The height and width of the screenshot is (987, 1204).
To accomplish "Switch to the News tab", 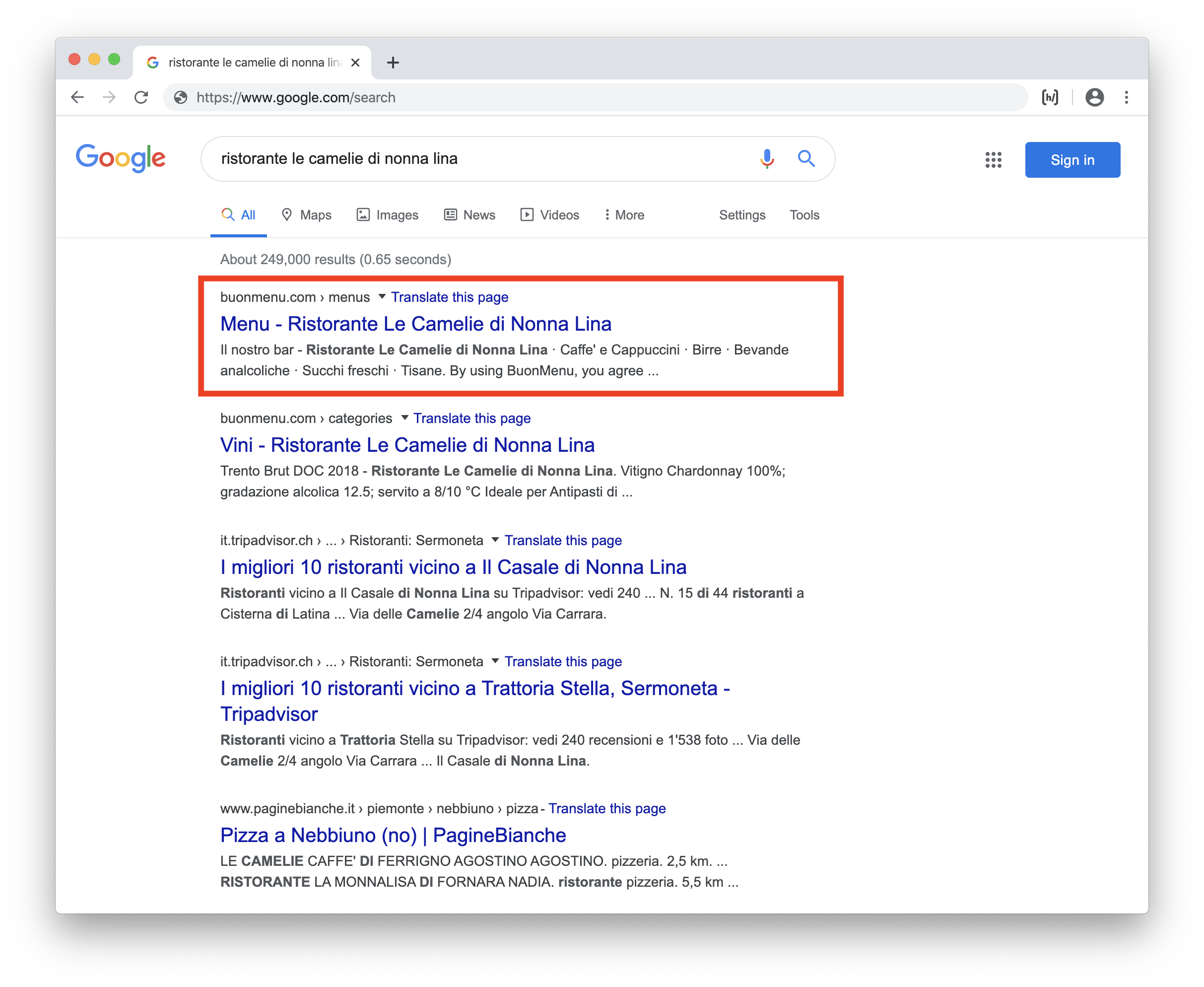I will (469, 215).
